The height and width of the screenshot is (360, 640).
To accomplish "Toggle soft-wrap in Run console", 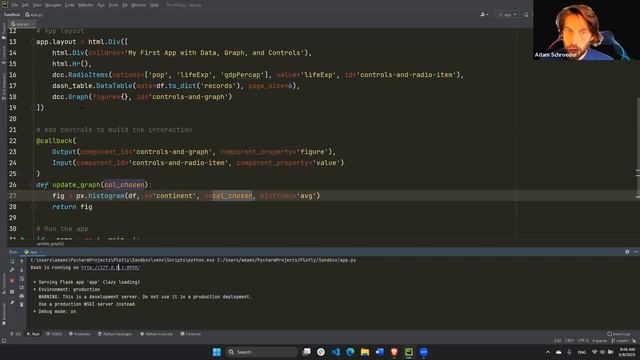I will (22, 279).
